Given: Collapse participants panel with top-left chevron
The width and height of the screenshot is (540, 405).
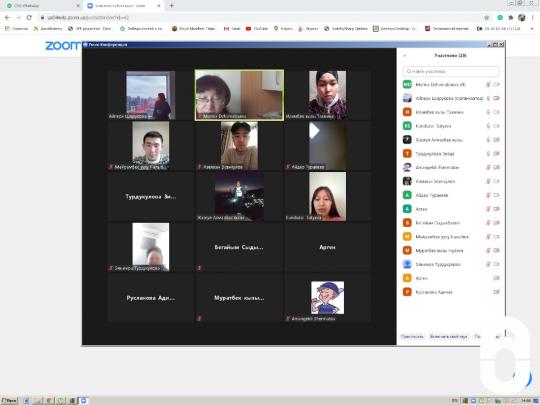Looking at the screenshot, I should coord(405,55).
